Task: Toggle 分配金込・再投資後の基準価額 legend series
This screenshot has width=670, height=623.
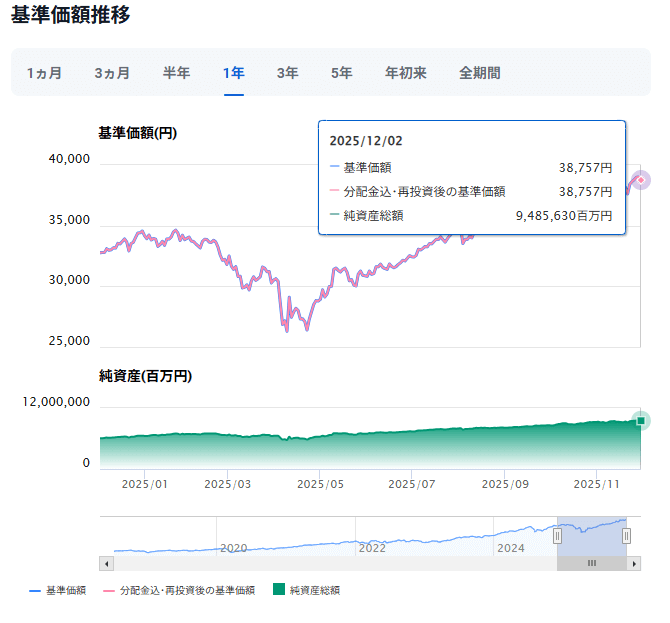Action: 179,591
